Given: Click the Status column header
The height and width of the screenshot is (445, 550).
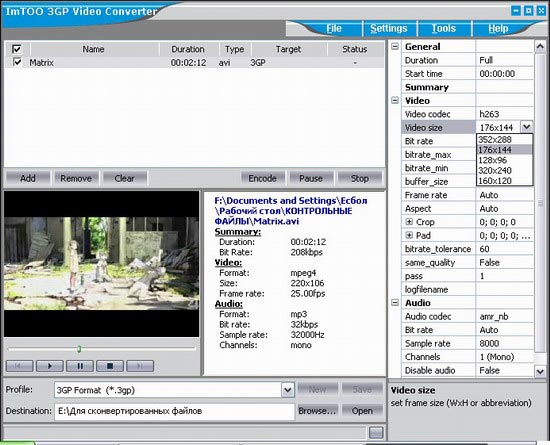Looking at the screenshot, I should (355, 49).
